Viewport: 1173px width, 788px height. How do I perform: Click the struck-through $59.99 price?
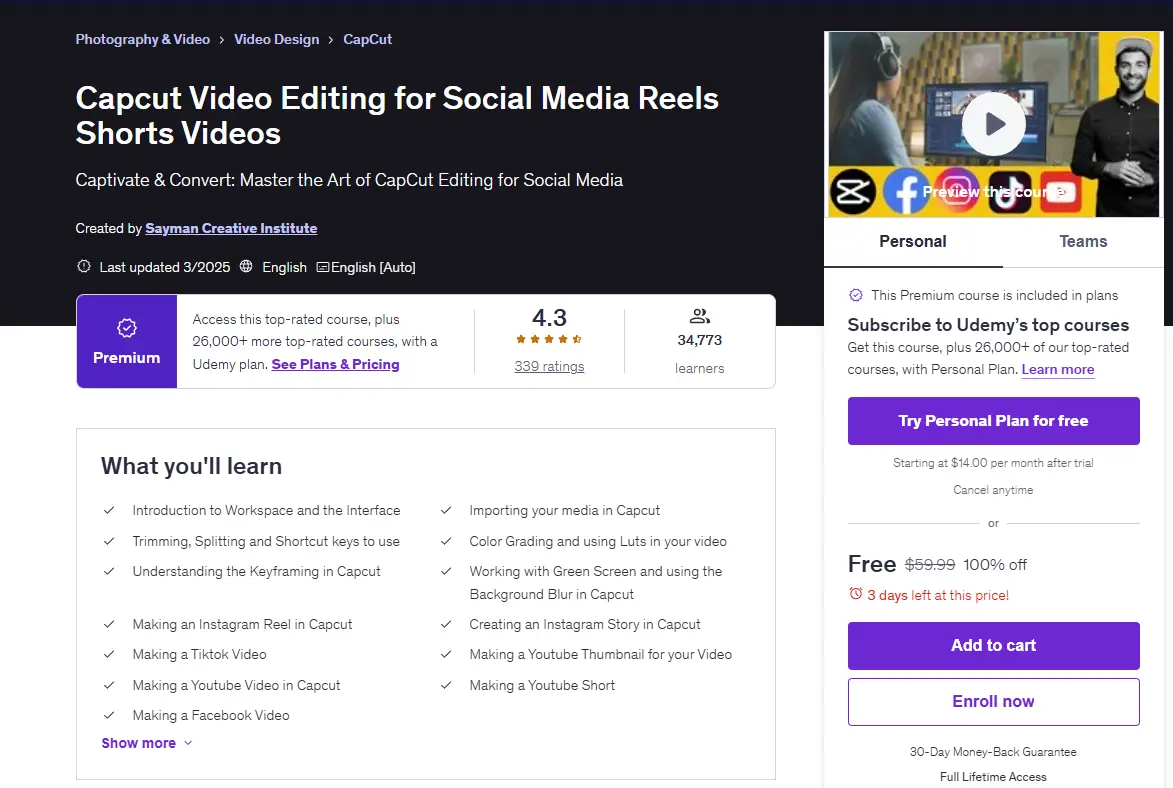[x=930, y=564]
